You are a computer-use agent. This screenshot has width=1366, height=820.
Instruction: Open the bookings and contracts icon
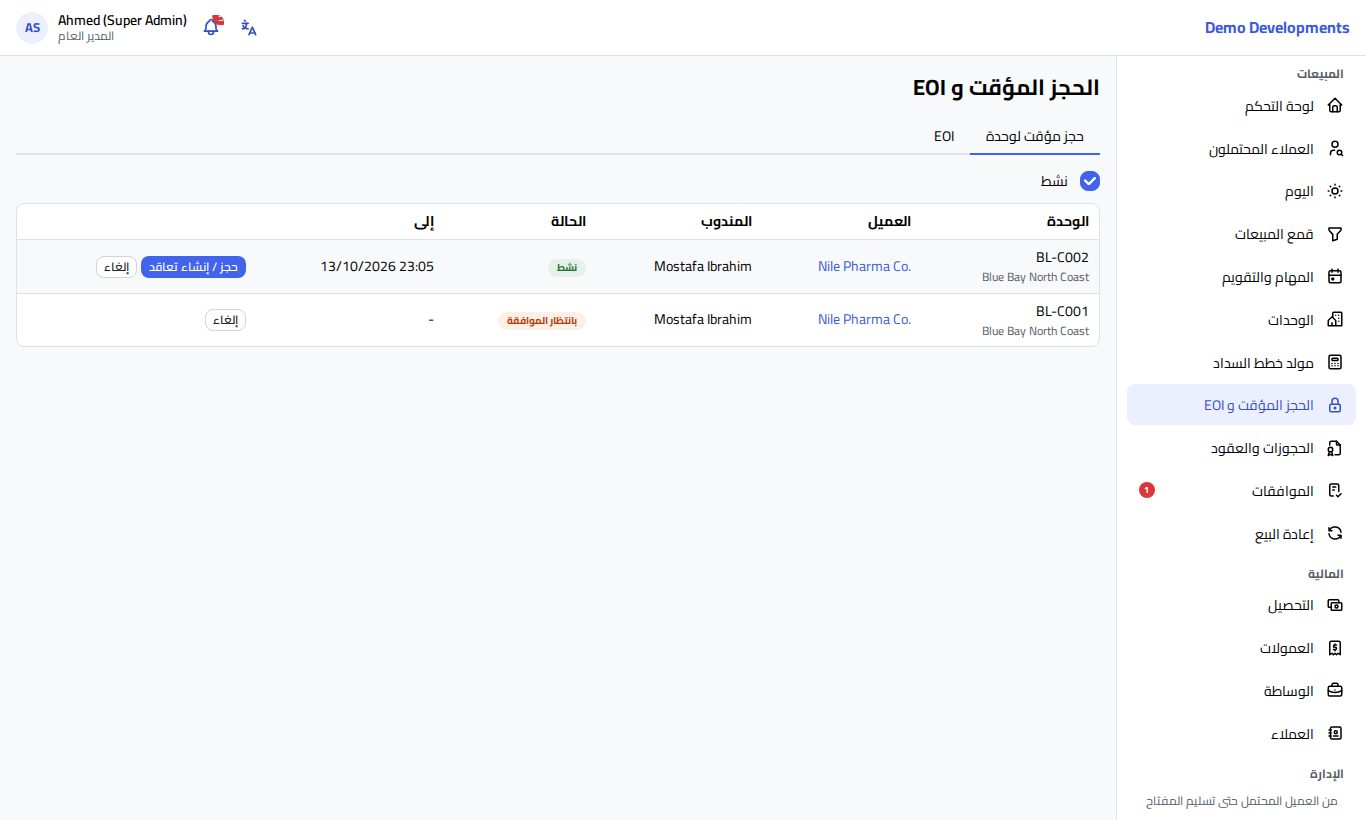pos(1334,448)
